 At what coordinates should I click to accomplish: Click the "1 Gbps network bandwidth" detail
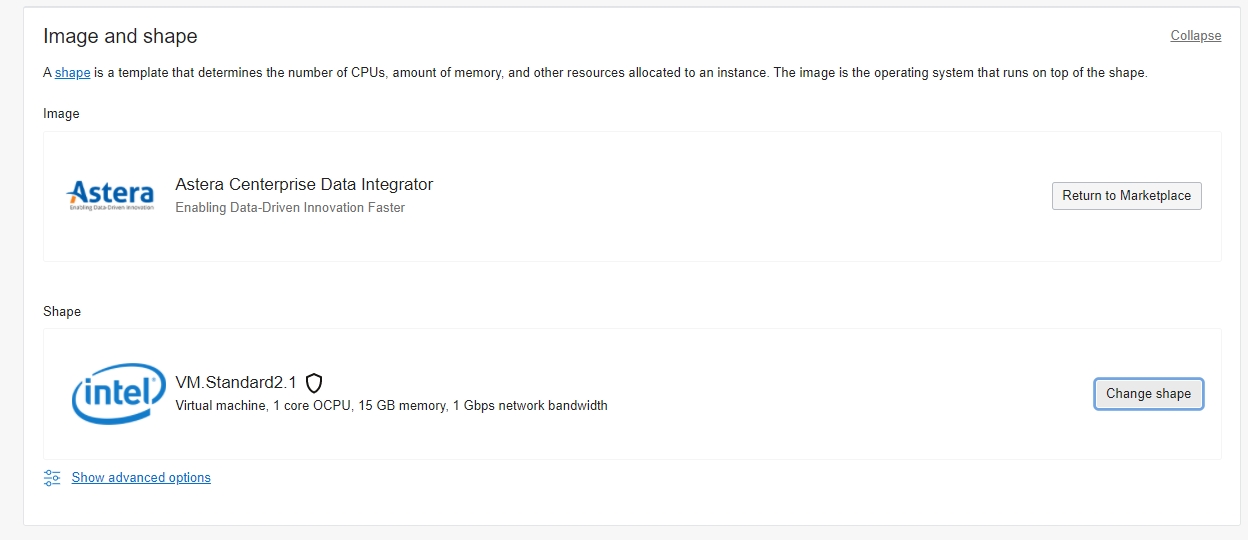click(x=530, y=406)
